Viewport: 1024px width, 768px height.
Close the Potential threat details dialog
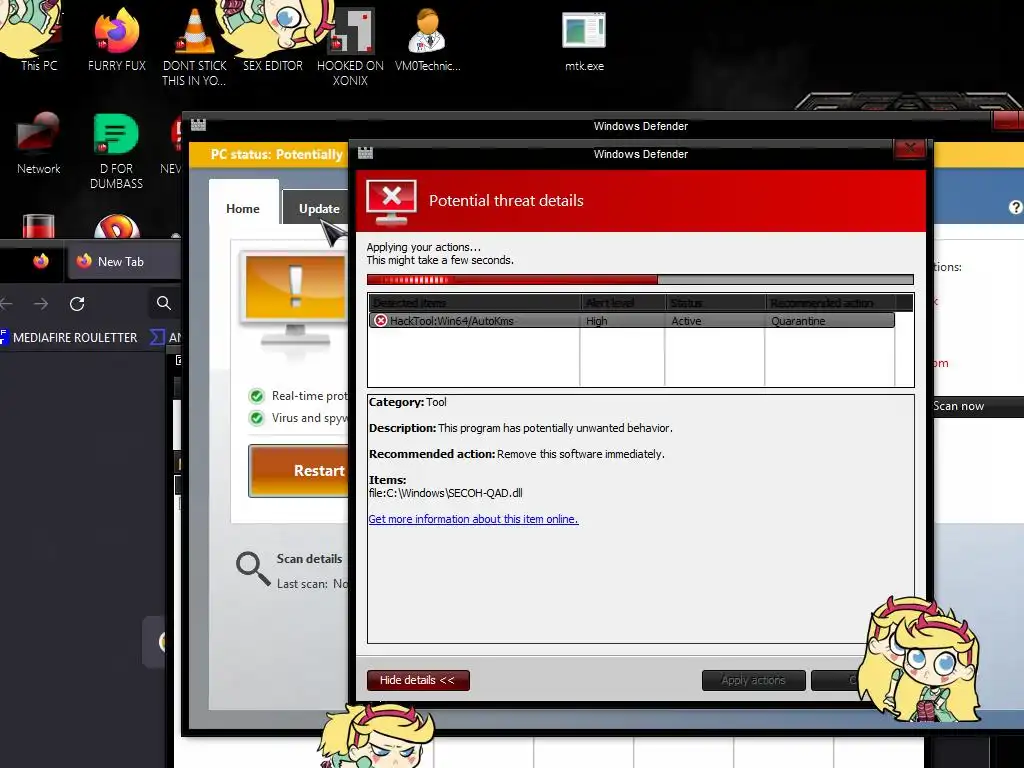pos(910,148)
